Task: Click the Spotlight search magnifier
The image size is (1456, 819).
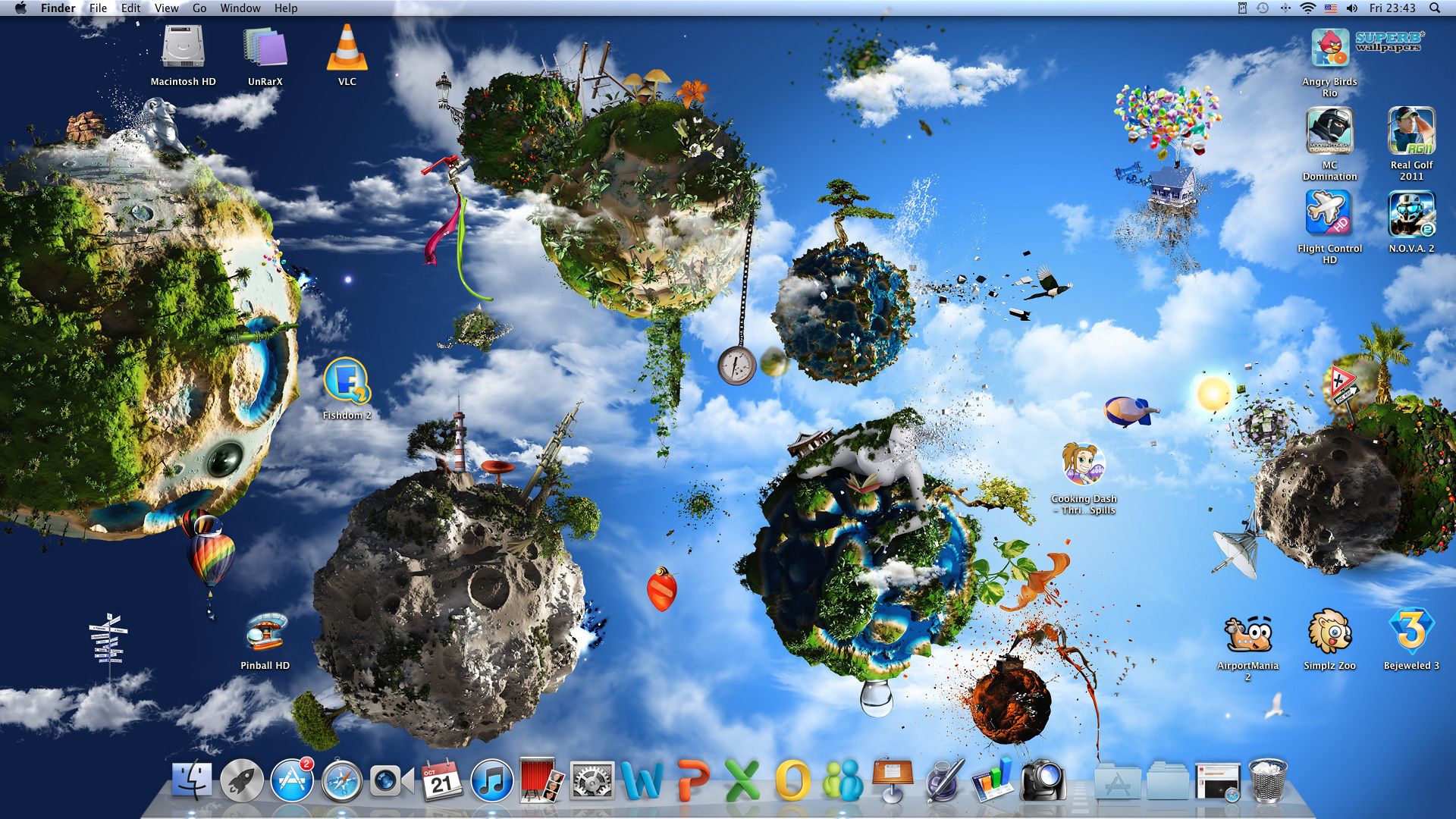Action: 1435,8
